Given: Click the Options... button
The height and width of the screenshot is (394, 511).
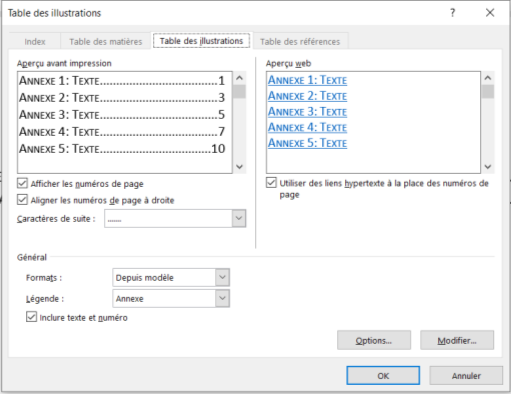Looking at the screenshot, I should pos(374,340).
